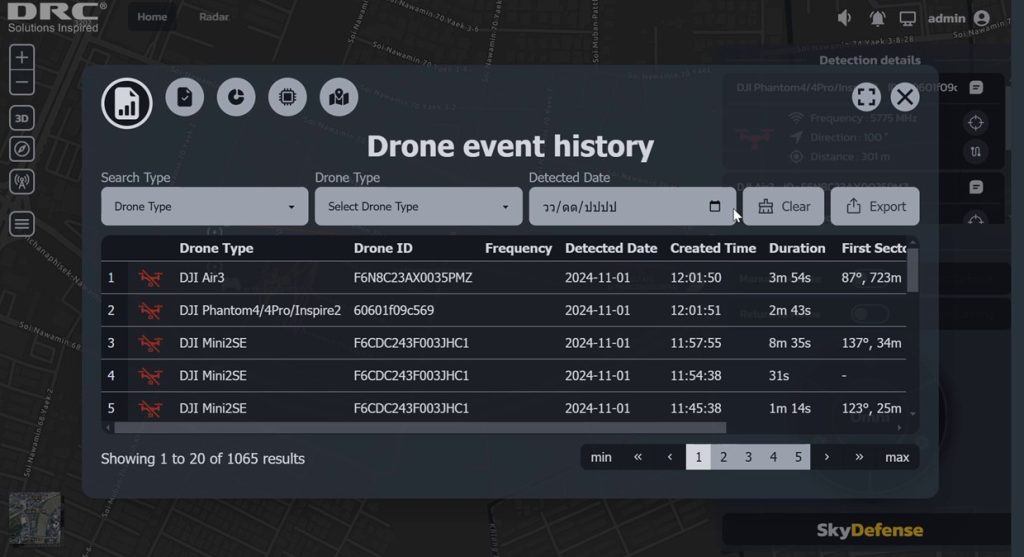Image resolution: width=1024 pixels, height=557 pixels.
Task: Open the Select Drone Type dropdown
Action: (418, 206)
